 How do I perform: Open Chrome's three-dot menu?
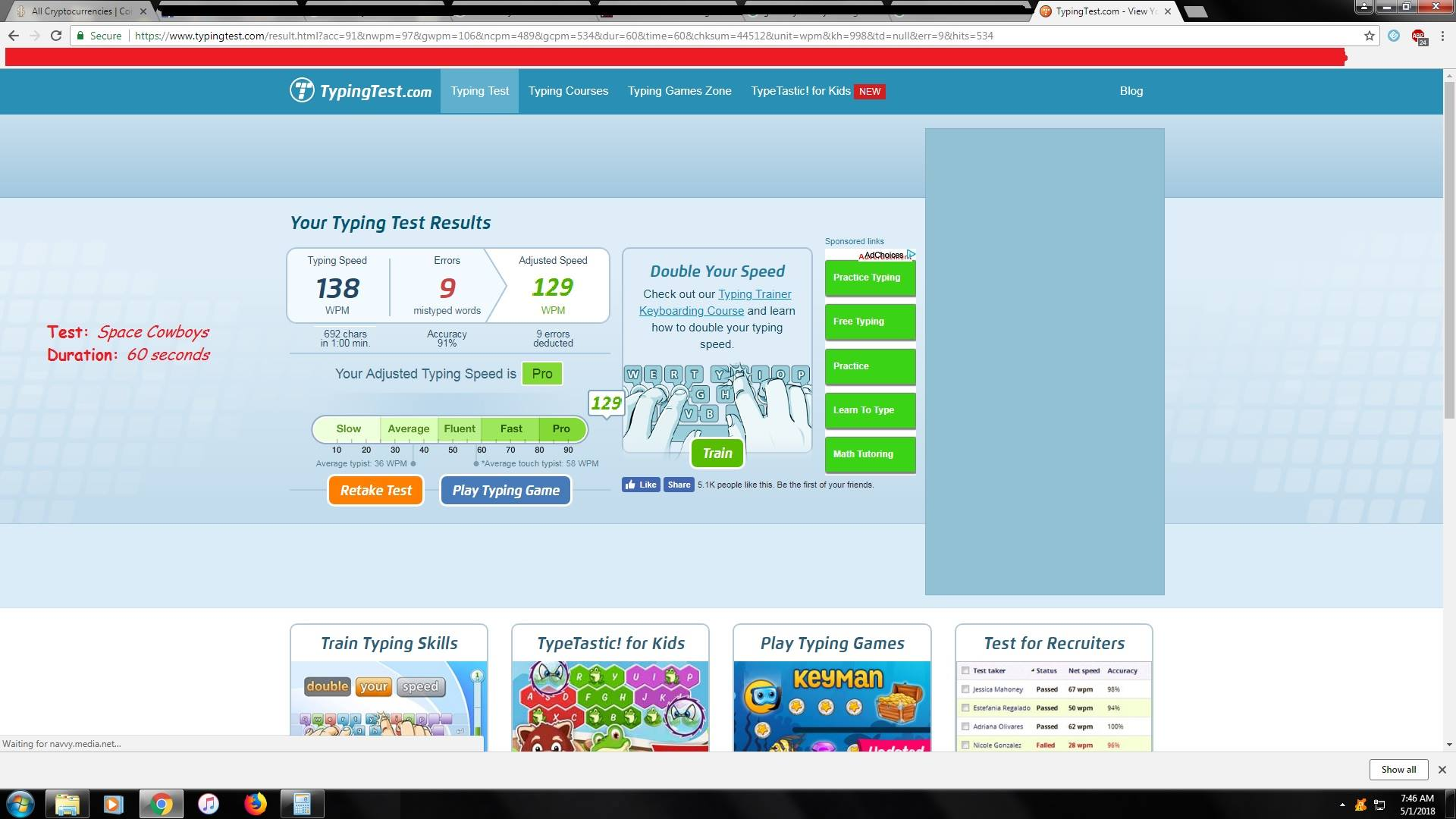click(1442, 36)
